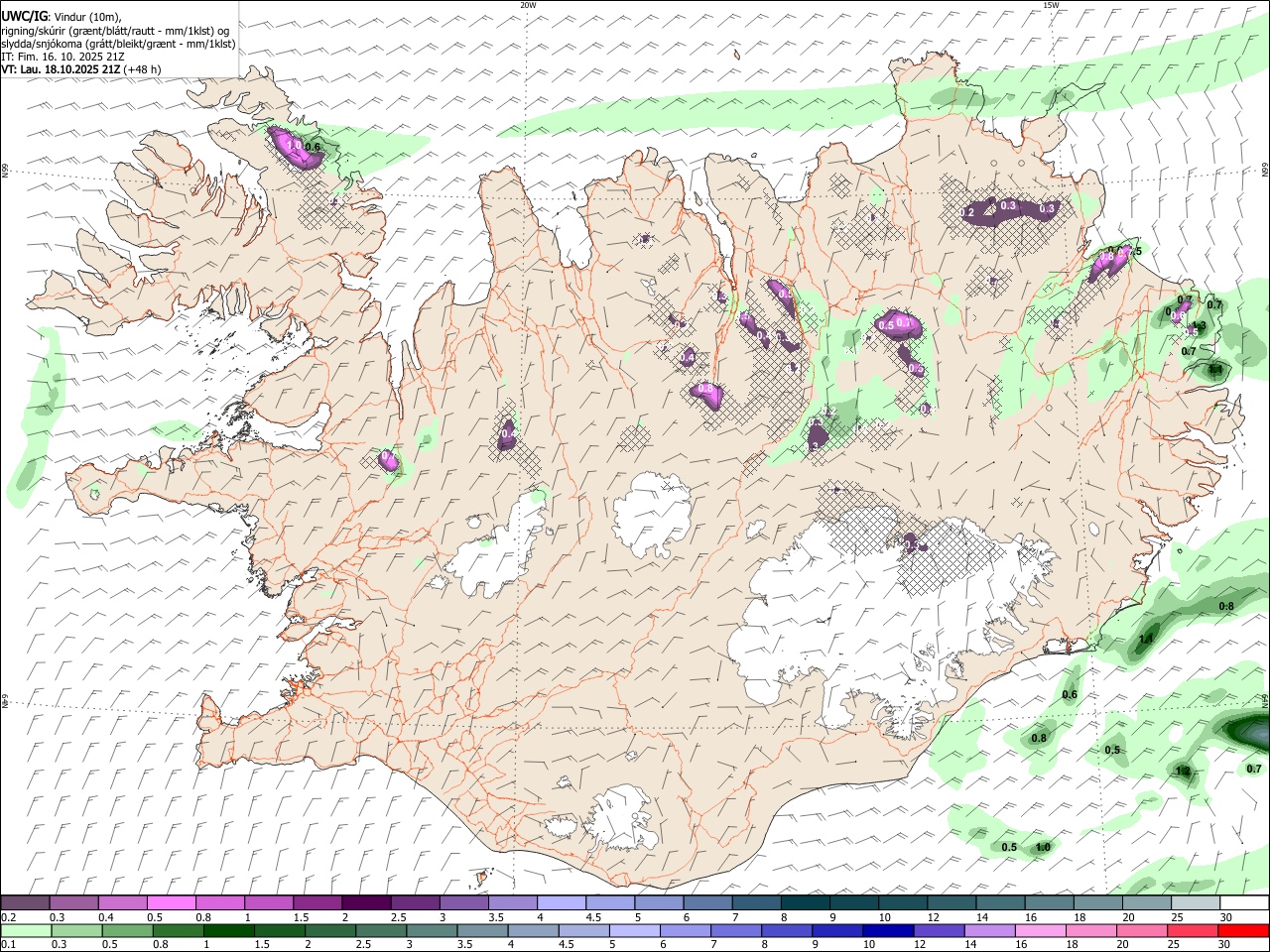The image size is (1270, 952).
Task: Select the crimson 25 rain legend swatch
Action: pos(1192,930)
